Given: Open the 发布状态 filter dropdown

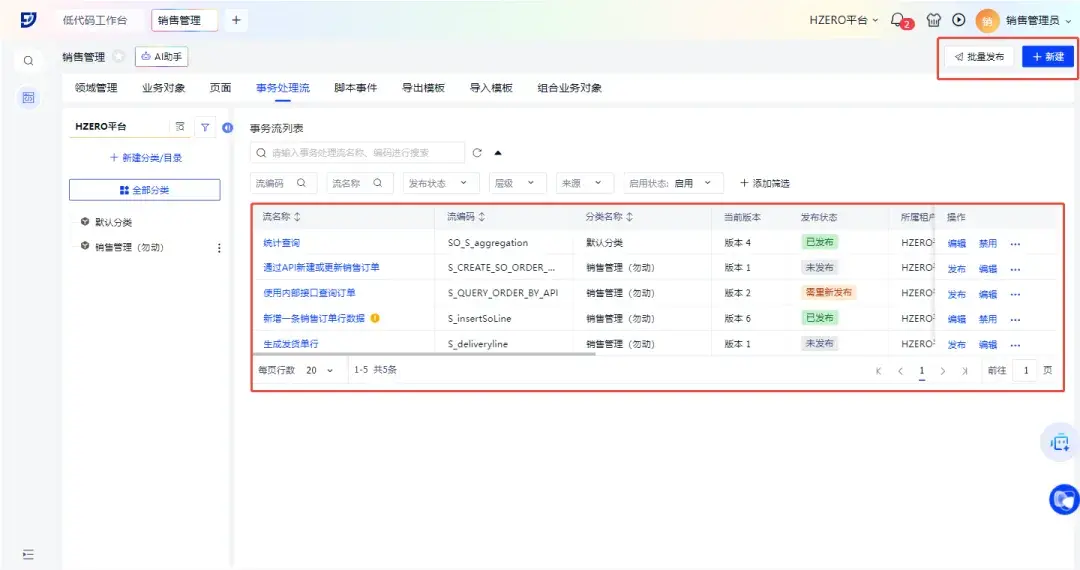Looking at the screenshot, I should 437,183.
